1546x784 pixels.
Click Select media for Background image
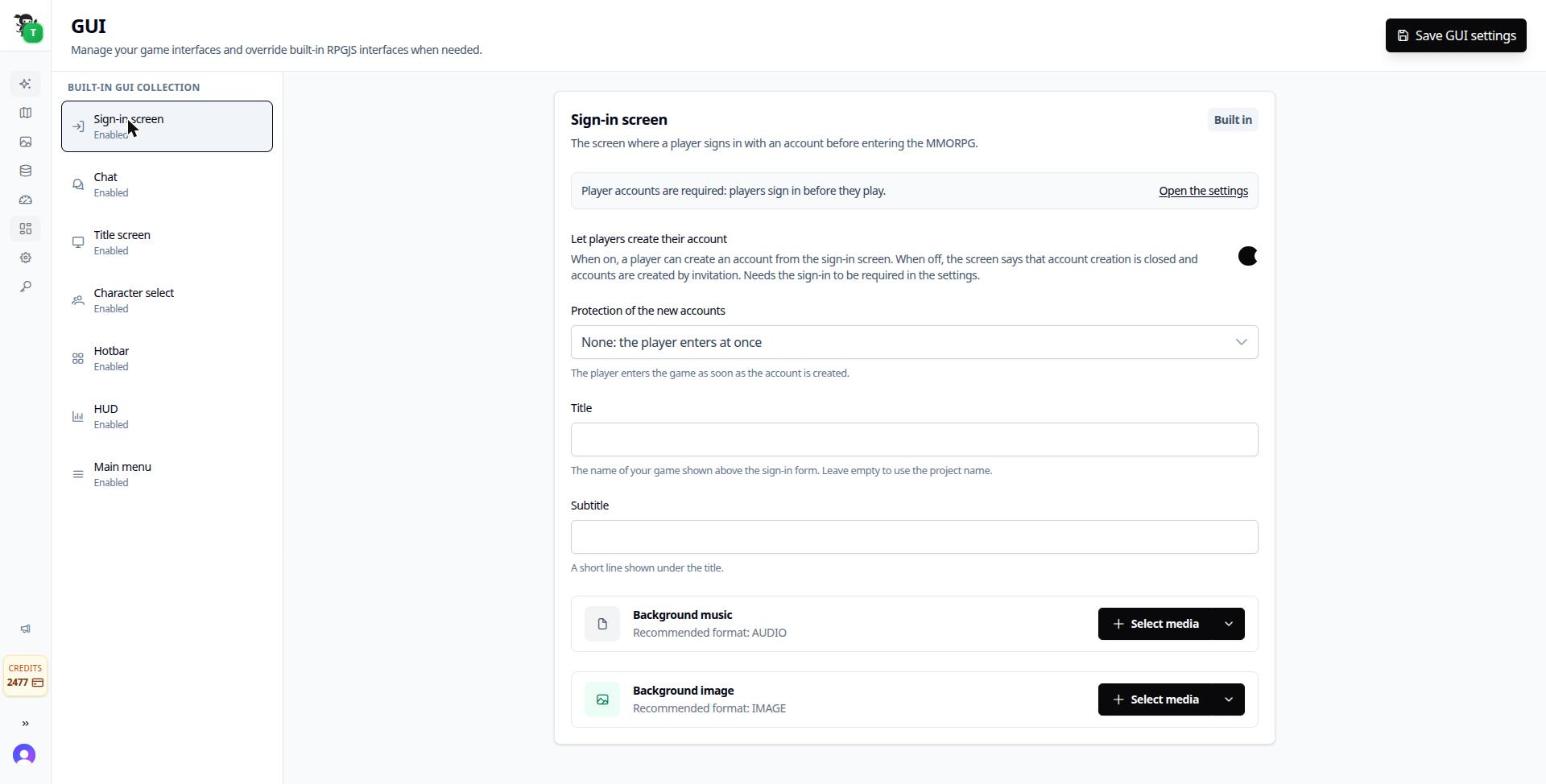point(1155,700)
